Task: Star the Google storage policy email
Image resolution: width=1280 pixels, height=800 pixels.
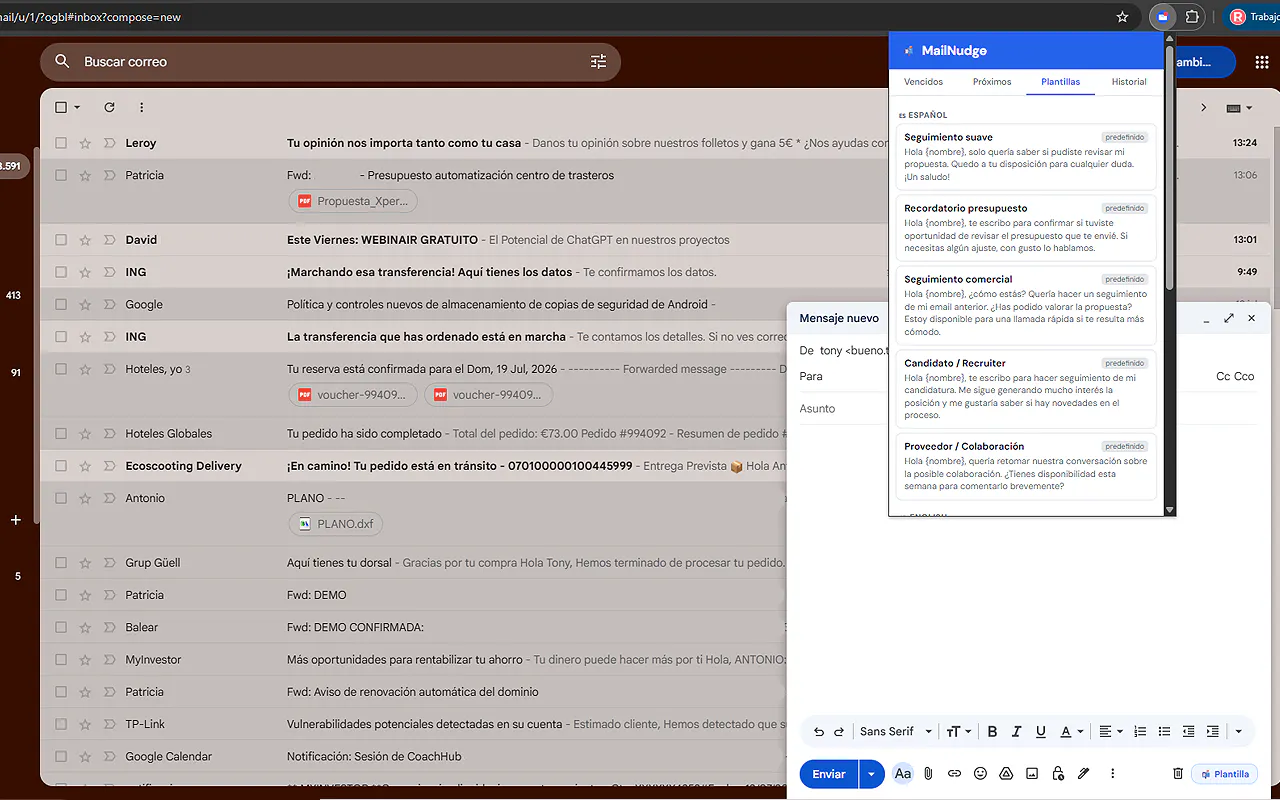Action: click(x=85, y=304)
